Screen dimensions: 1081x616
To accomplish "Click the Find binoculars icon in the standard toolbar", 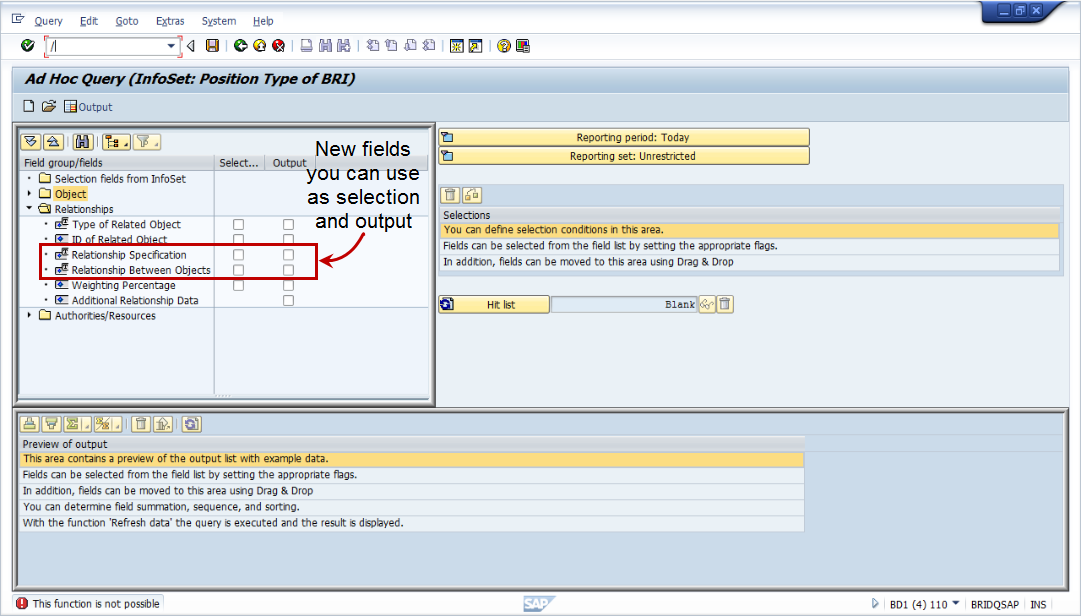I will [x=325, y=45].
